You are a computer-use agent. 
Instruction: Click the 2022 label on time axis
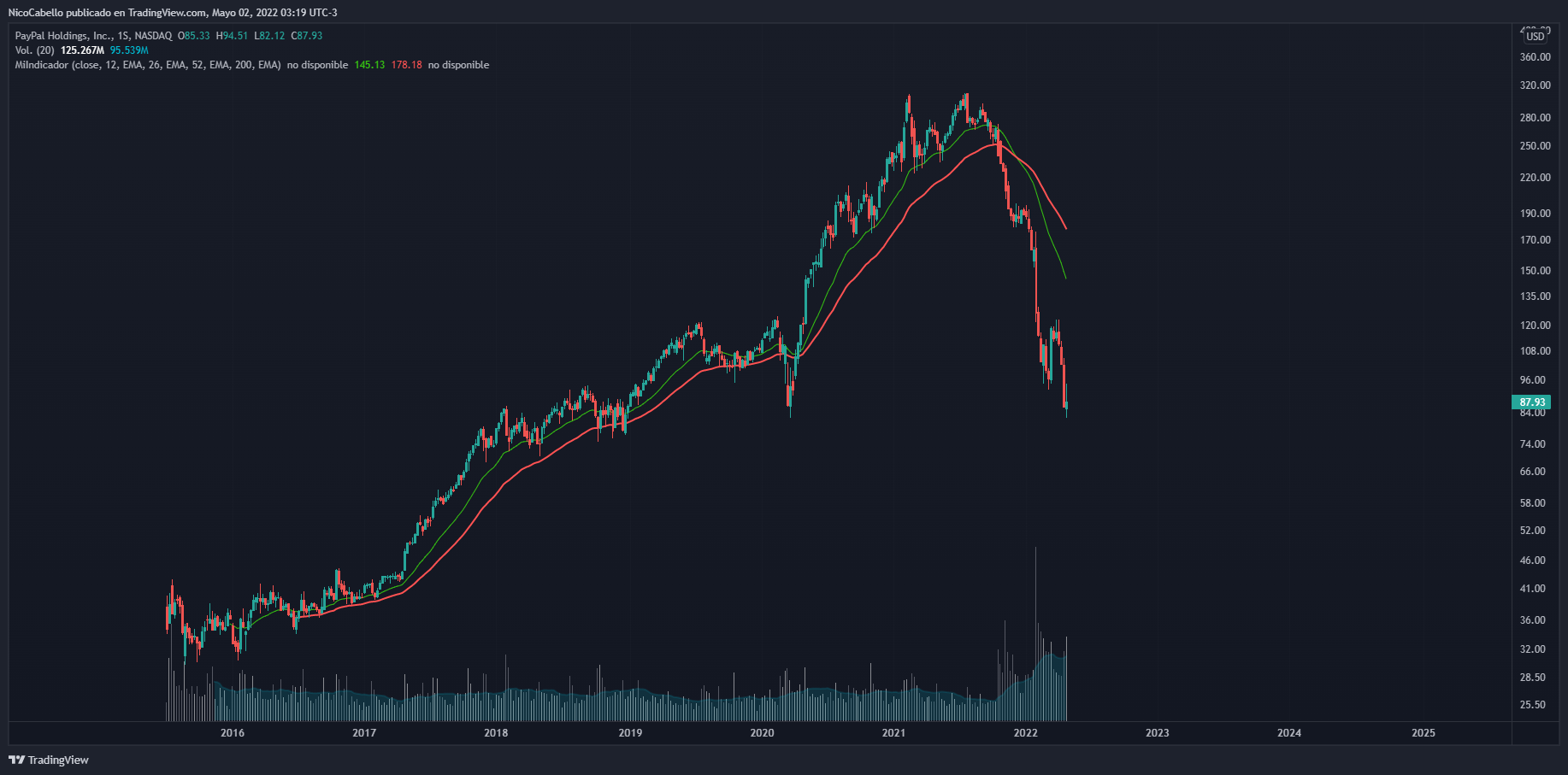(1025, 733)
